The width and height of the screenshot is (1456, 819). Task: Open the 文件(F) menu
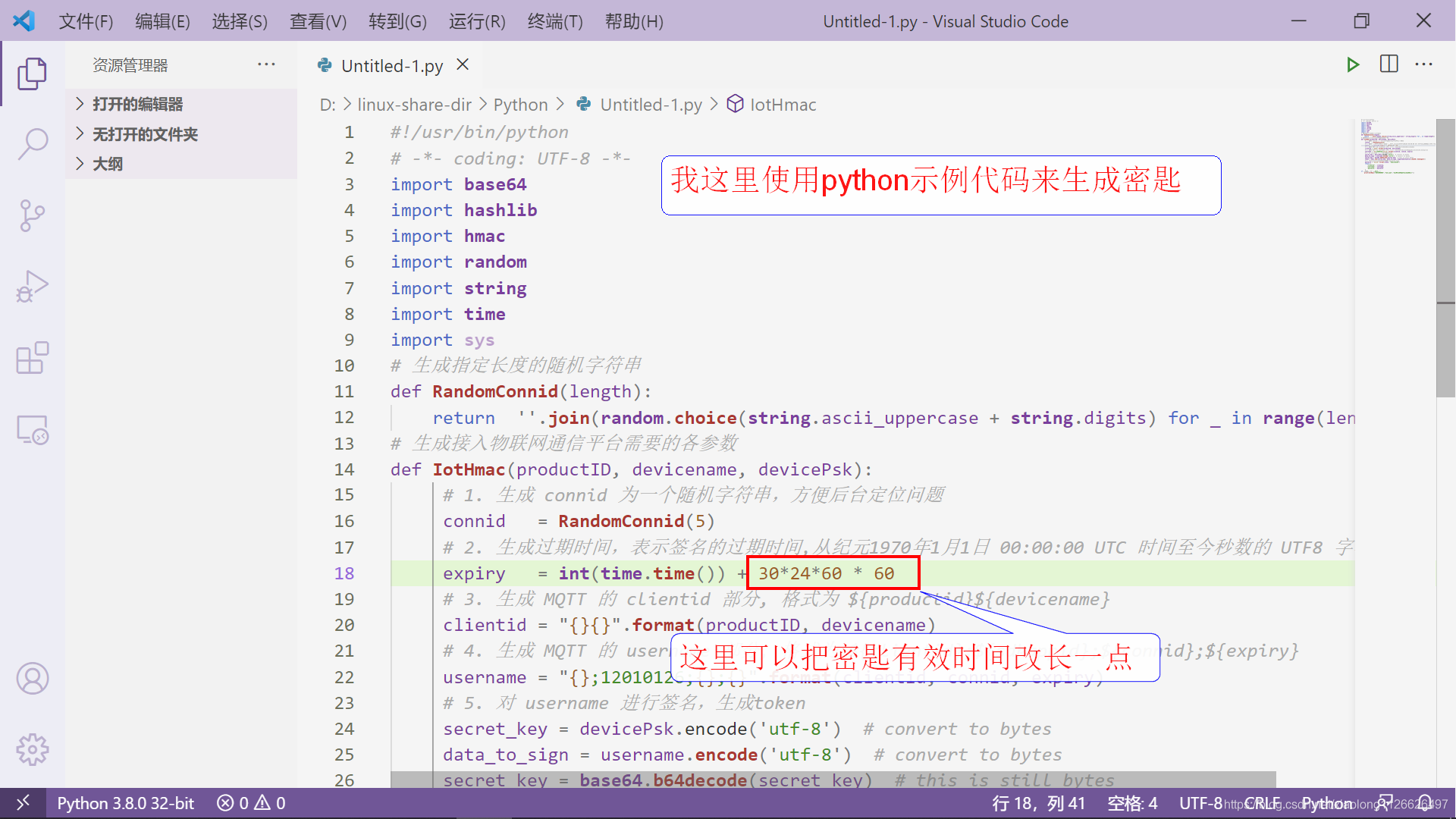[x=86, y=21]
